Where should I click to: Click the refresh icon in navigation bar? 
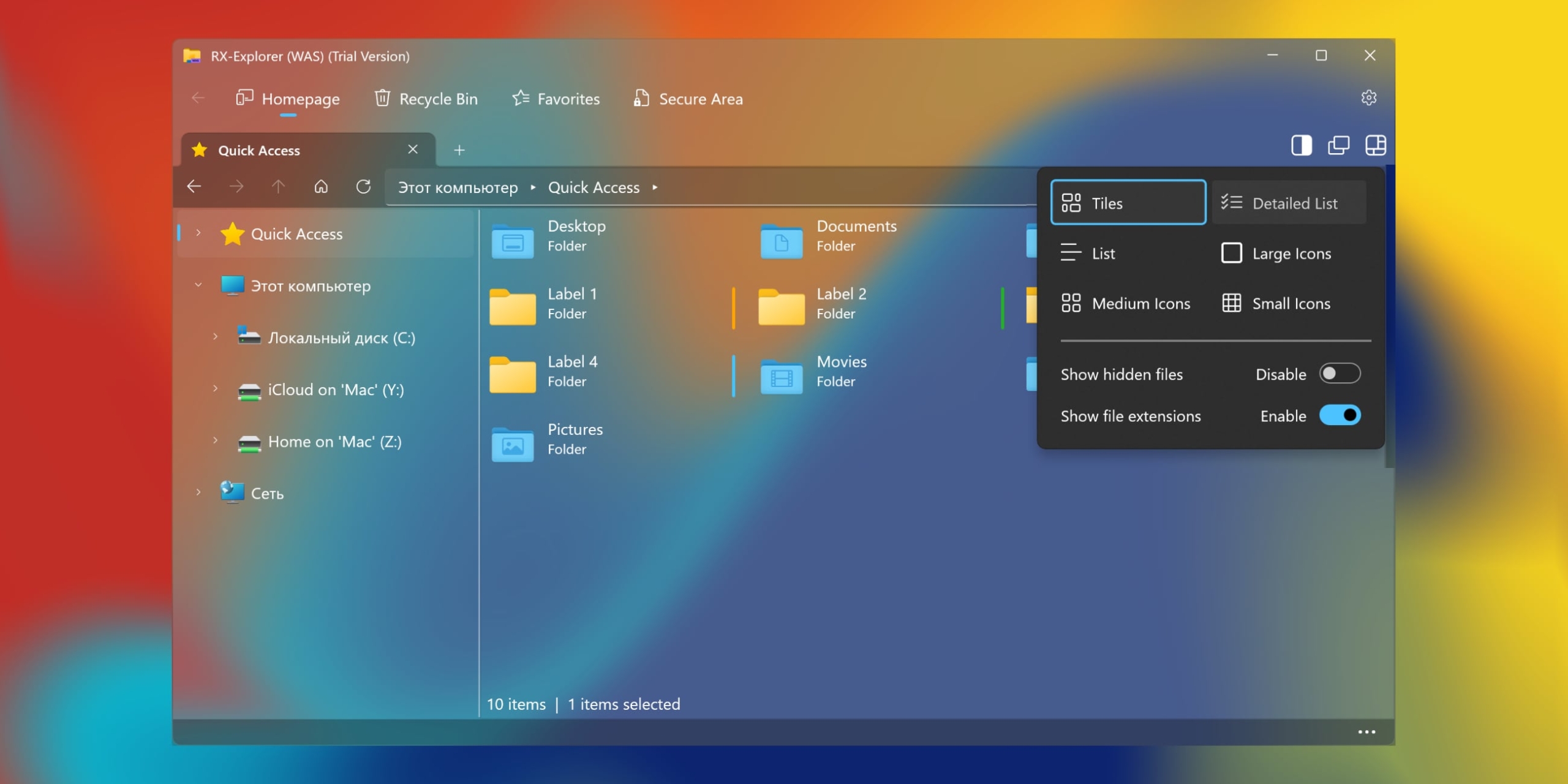(x=363, y=187)
